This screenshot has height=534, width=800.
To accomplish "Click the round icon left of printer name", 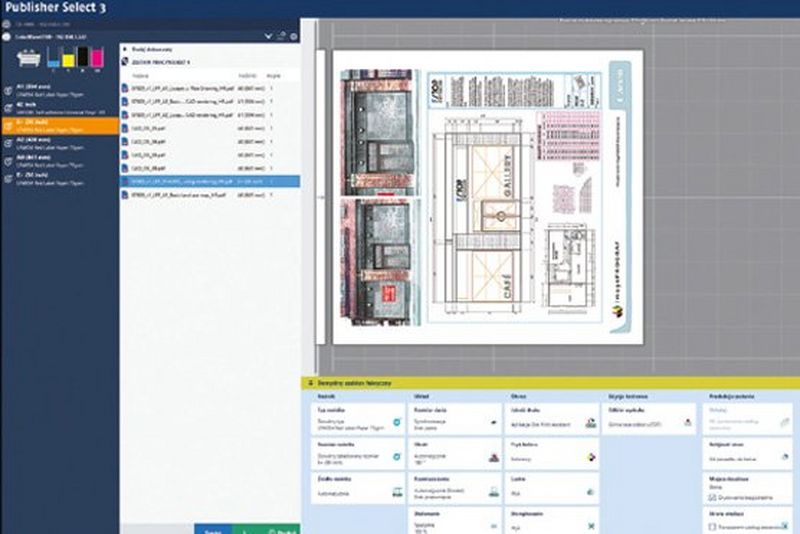I will 6,37.
